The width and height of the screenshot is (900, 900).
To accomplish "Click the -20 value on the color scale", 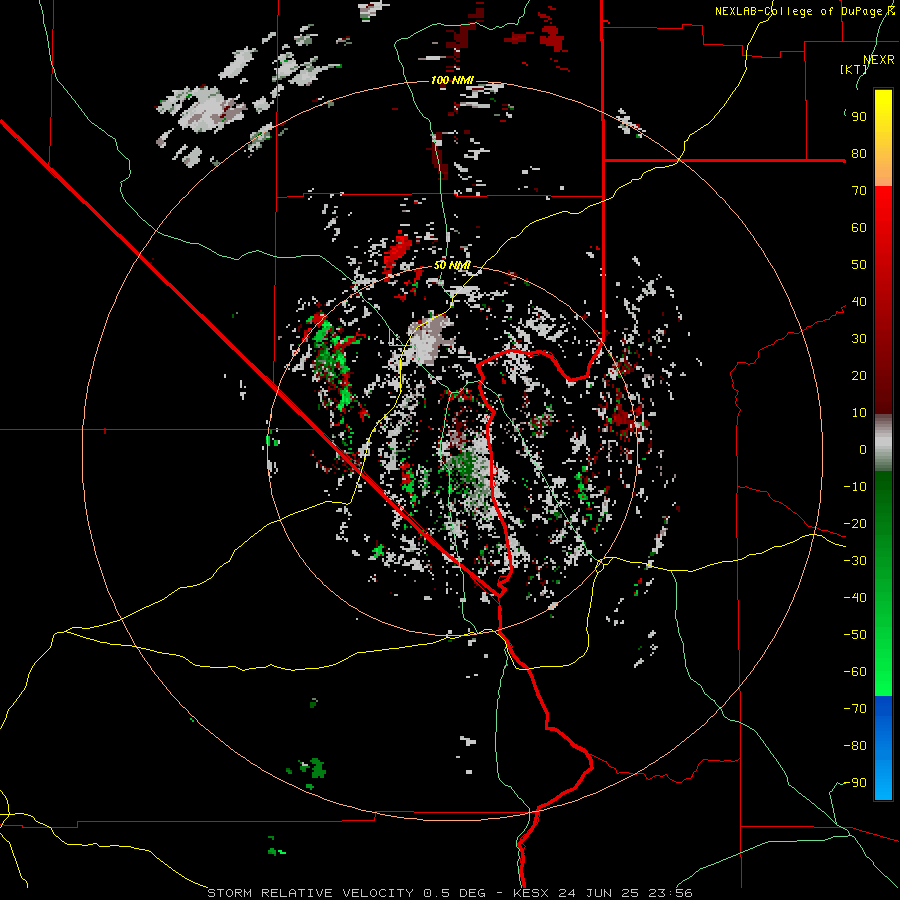I will click(x=855, y=523).
